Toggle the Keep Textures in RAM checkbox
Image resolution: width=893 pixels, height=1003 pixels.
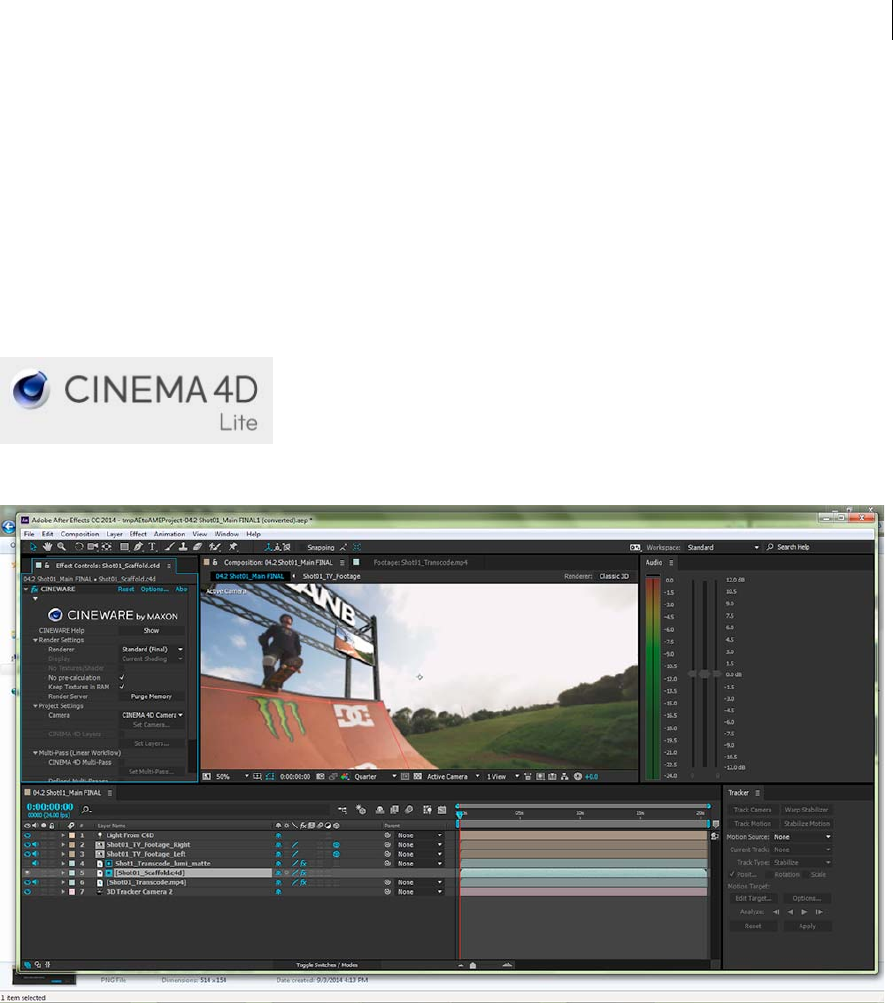(122, 686)
